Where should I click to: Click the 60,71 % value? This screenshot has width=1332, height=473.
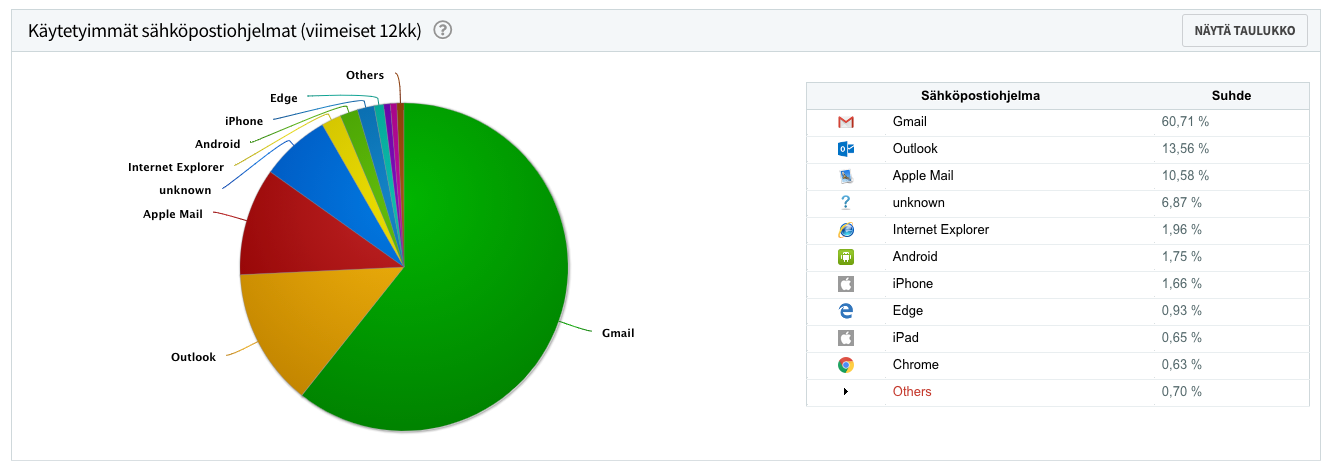pyautogui.click(x=1186, y=122)
